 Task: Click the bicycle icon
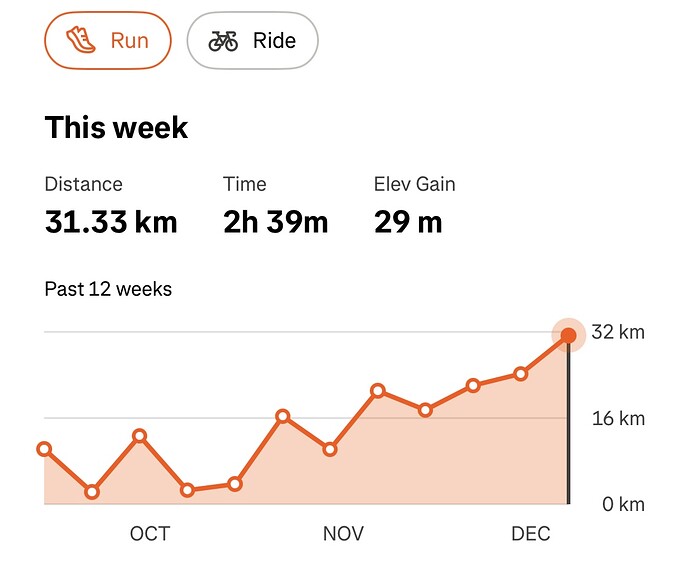(x=223, y=41)
